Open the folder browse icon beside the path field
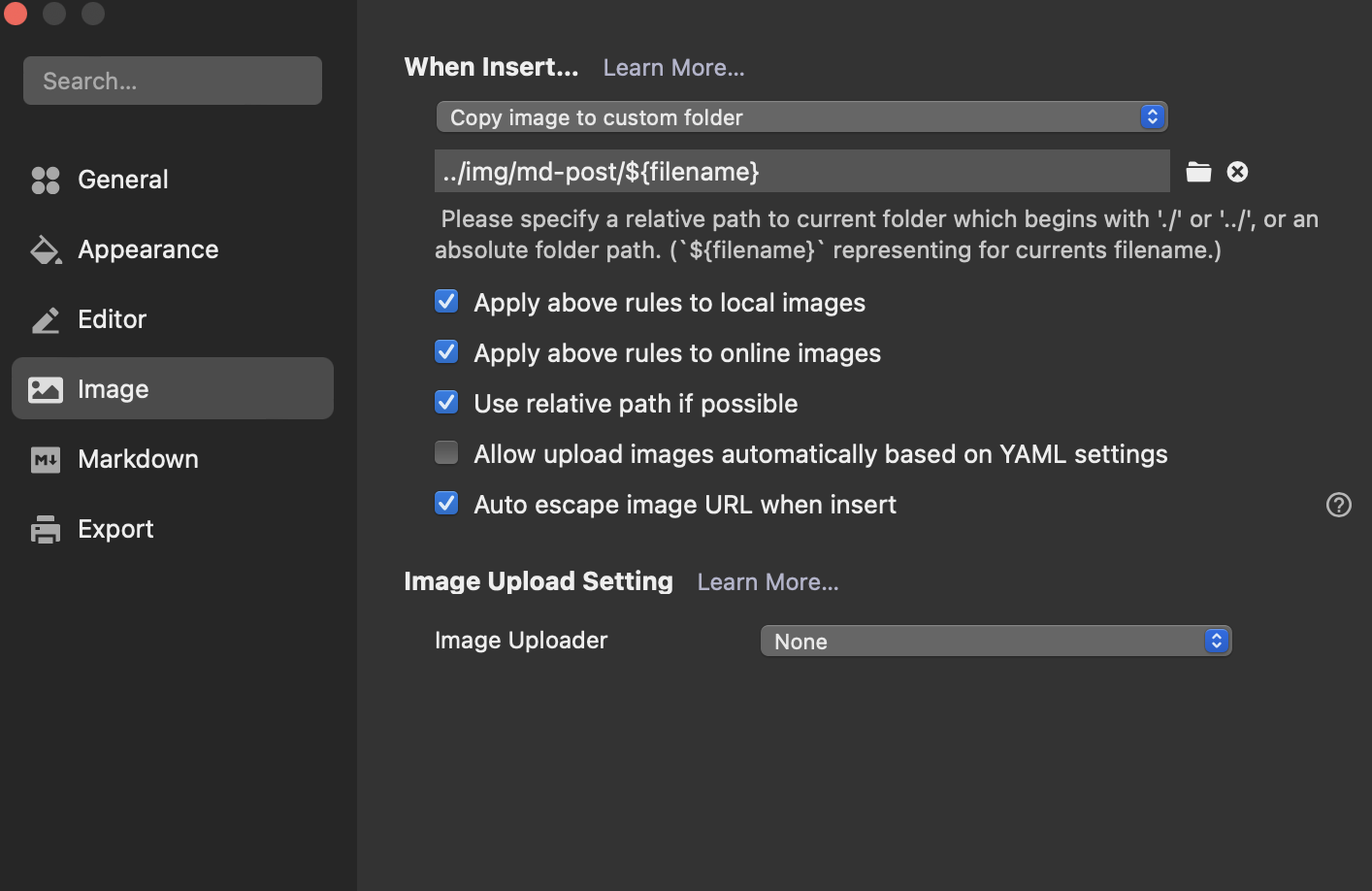 coord(1198,172)
